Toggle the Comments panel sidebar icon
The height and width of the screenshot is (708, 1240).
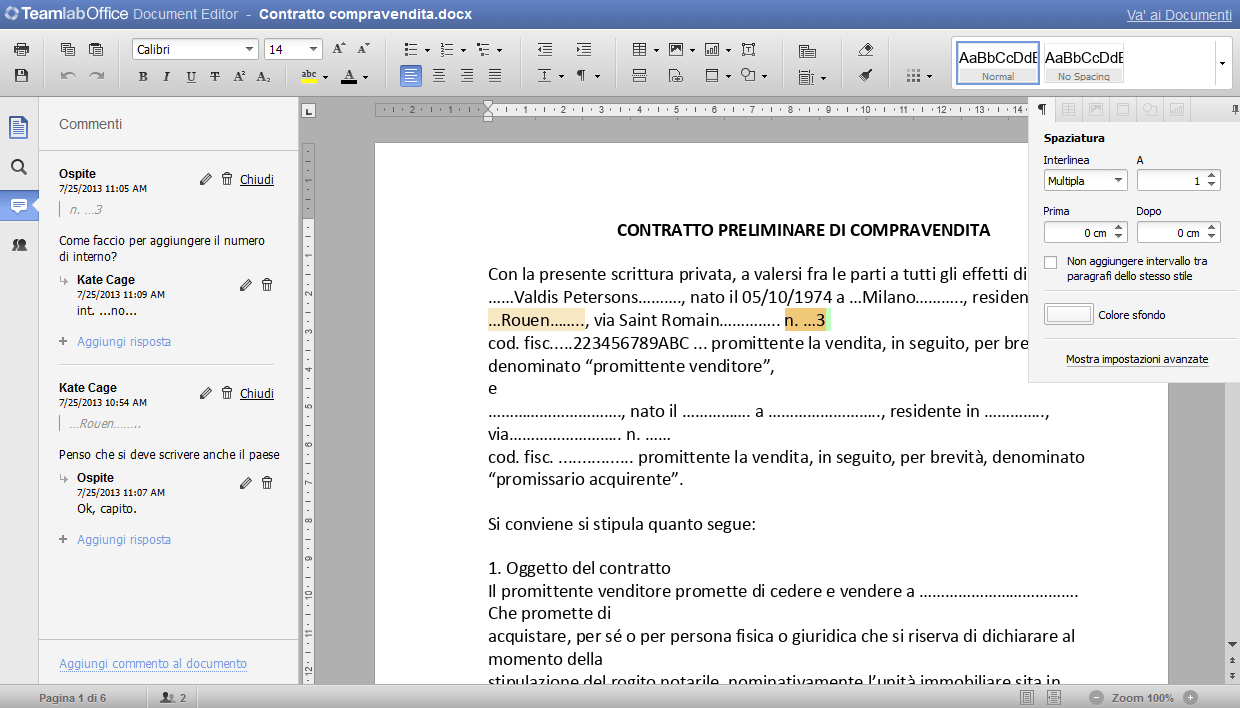(19, 206)
